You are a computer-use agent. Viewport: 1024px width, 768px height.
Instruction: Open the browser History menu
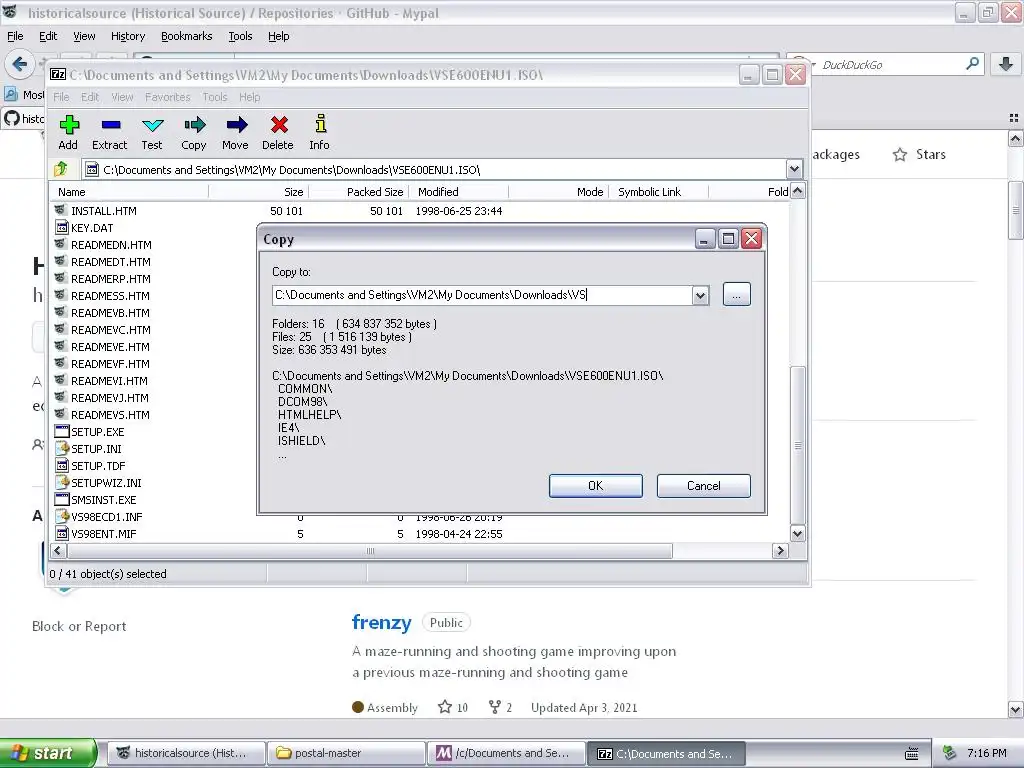click(127, 36)
